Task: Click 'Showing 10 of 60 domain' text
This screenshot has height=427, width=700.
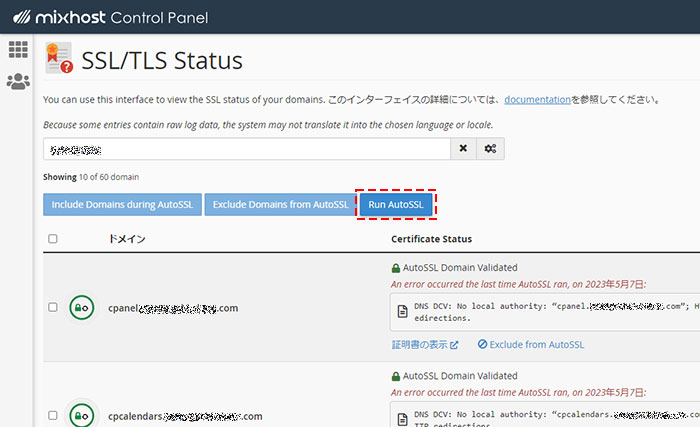Action: (x=91, y=177)
